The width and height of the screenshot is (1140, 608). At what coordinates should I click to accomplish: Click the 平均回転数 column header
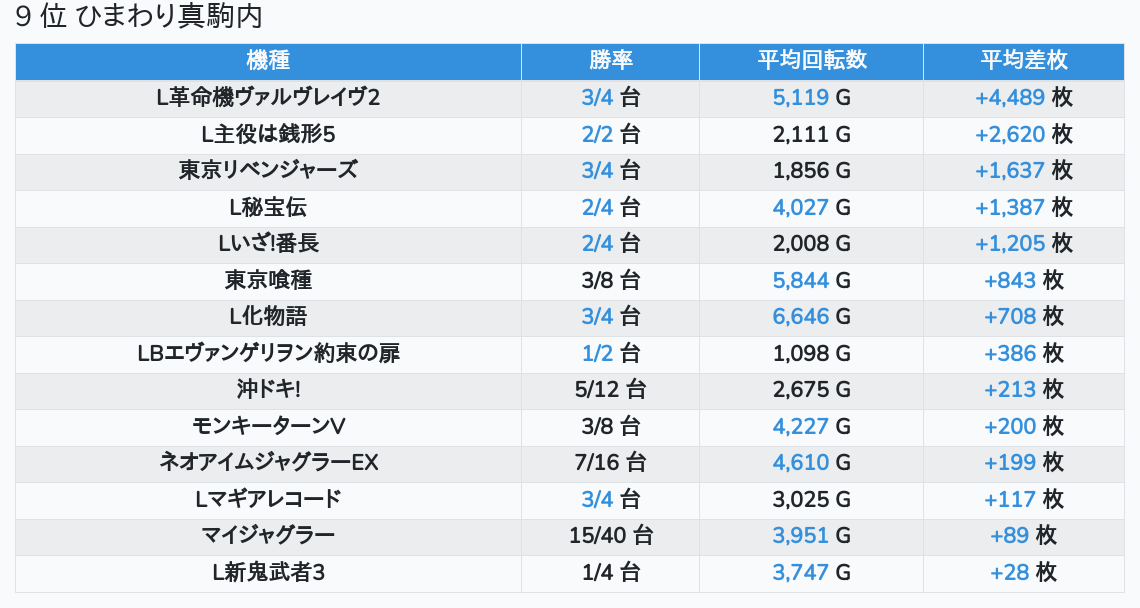(x=811, y=60)
